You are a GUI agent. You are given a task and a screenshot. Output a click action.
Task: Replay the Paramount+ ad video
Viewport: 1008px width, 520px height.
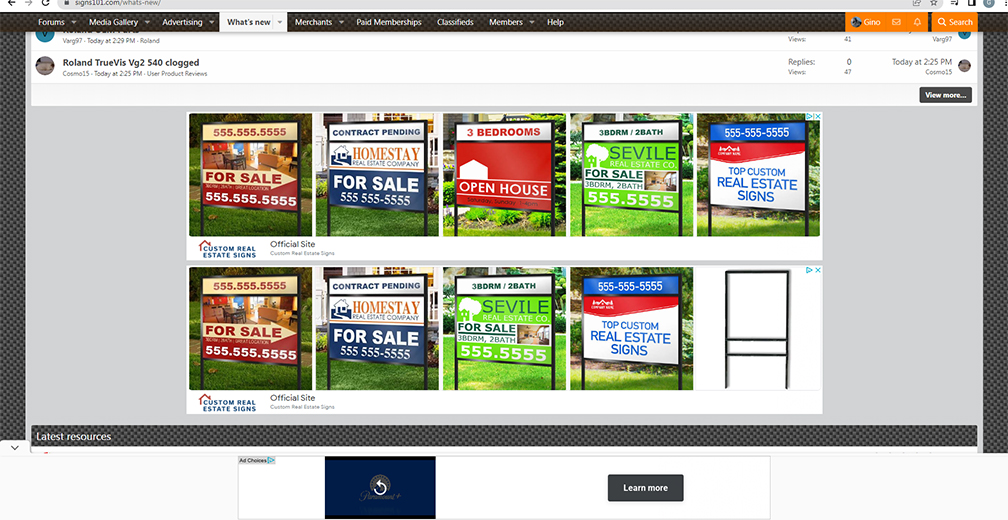[380, 487]
